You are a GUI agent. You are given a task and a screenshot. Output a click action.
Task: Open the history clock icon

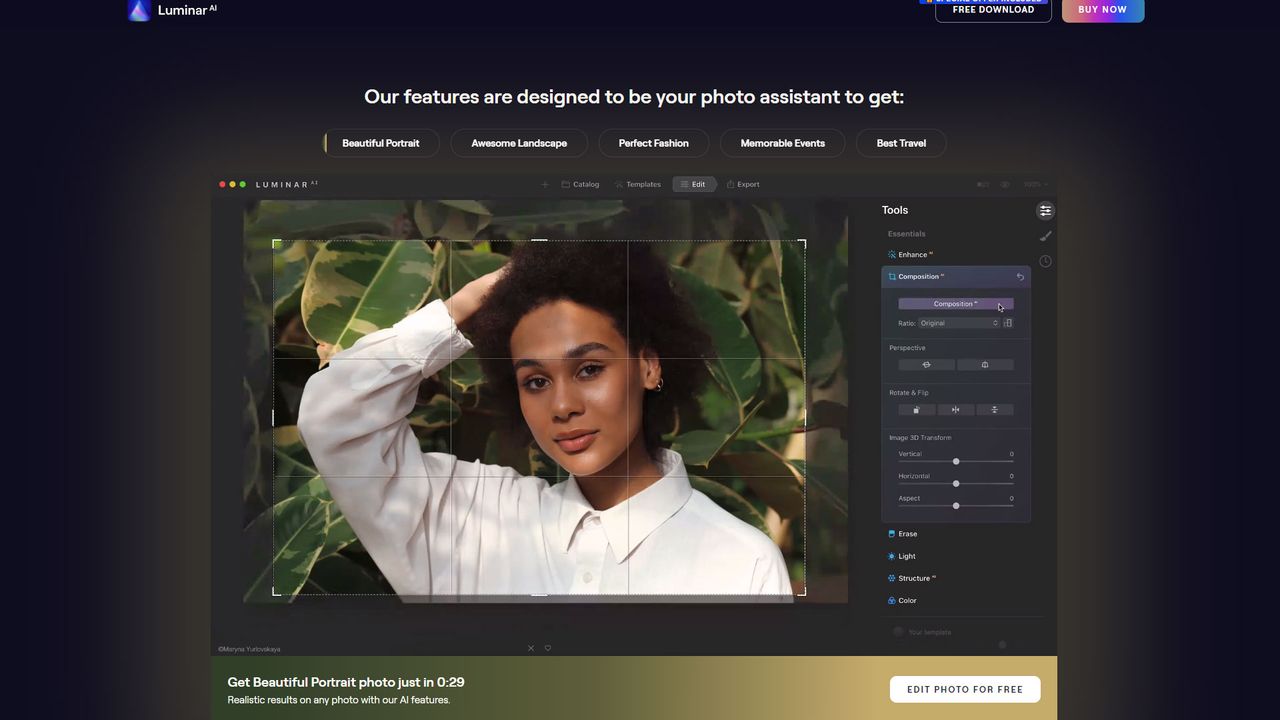pyautogui.click(x=1045, y=261)
